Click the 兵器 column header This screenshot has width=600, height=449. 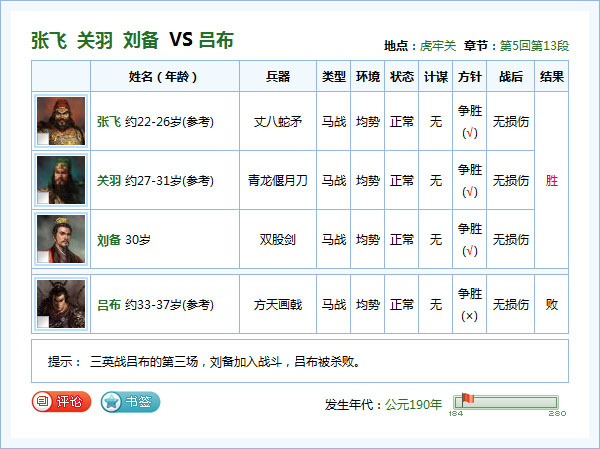(x=278, y=77)
